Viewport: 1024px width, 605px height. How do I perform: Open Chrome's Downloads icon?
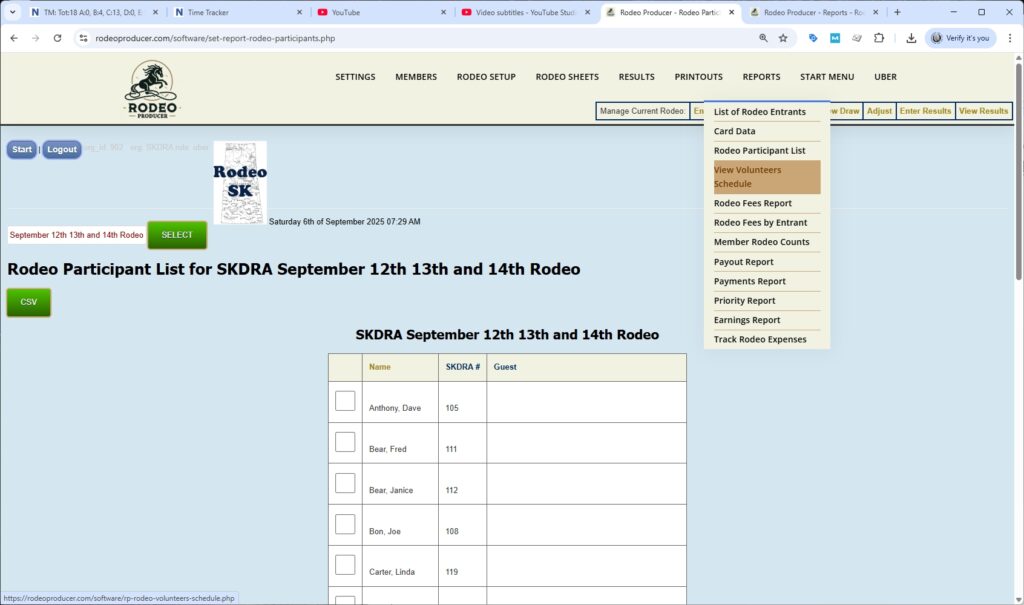tap(911, 37)
